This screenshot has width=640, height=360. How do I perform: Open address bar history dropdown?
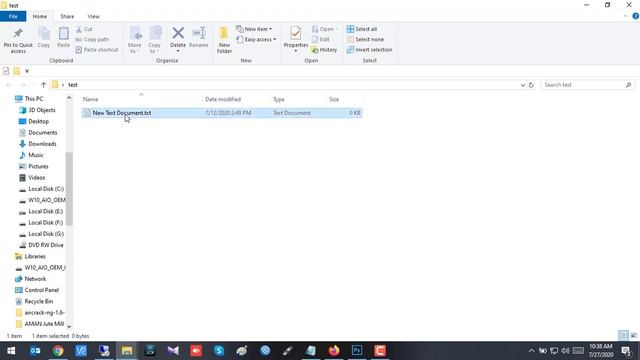(522, 85)
